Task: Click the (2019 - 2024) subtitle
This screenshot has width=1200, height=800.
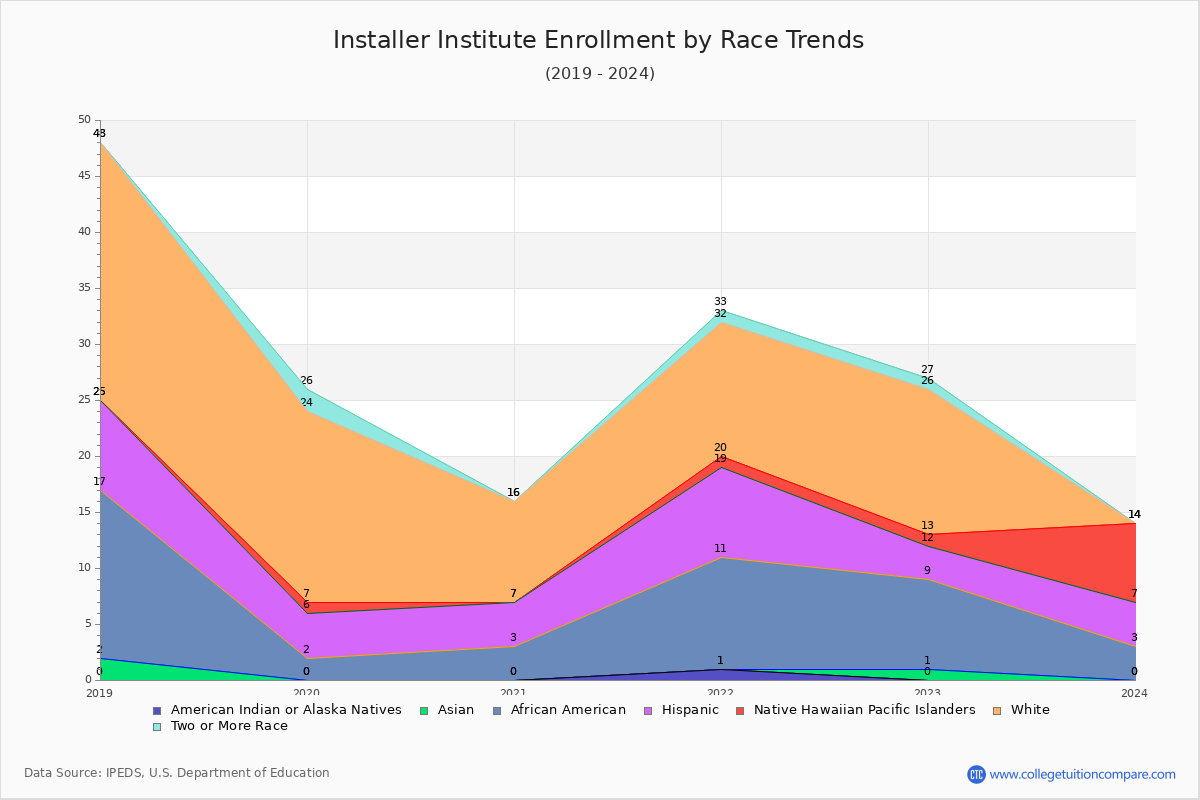Action: (600, 74)
